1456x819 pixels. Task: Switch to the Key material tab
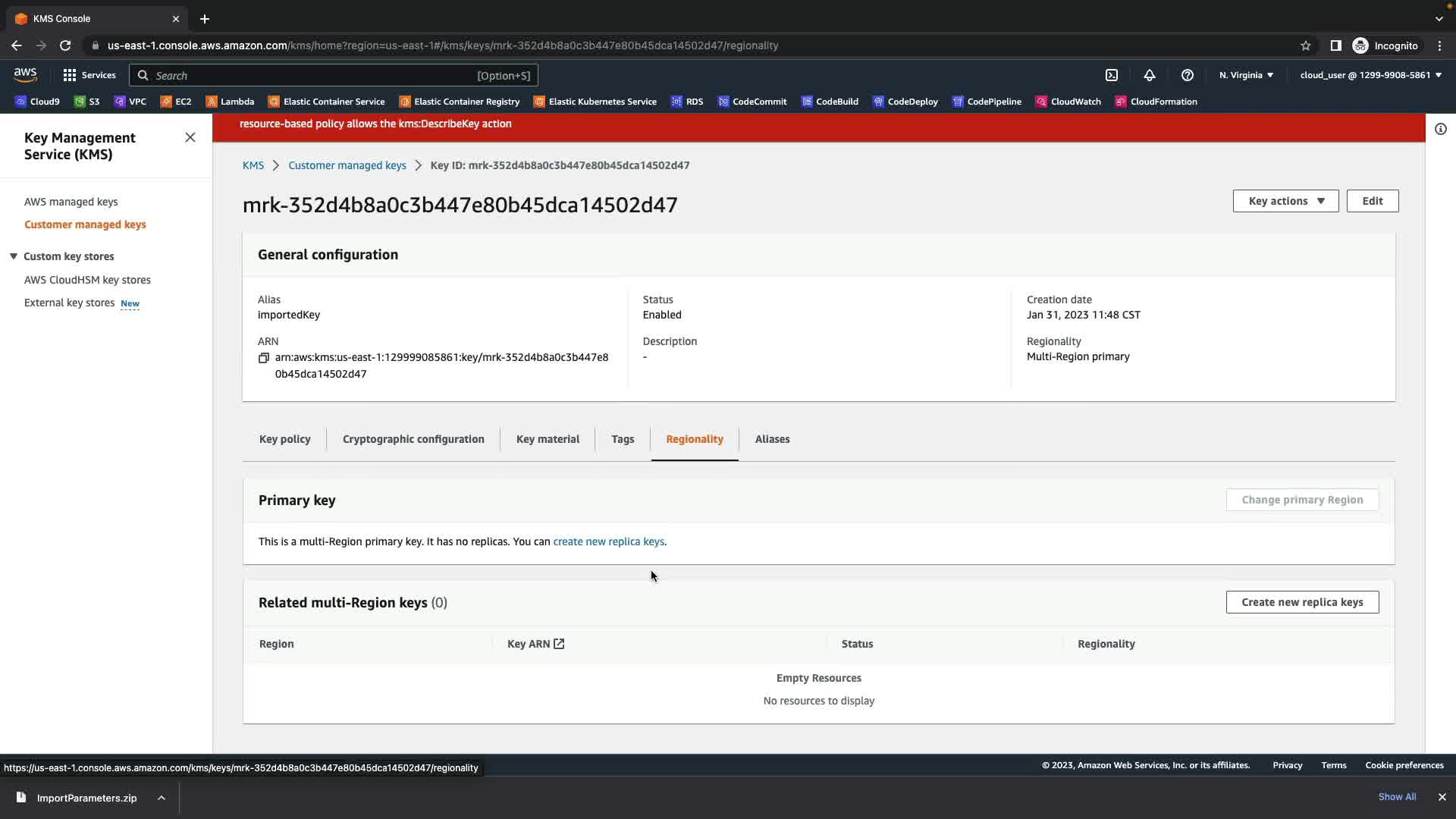tap(548, 439)
